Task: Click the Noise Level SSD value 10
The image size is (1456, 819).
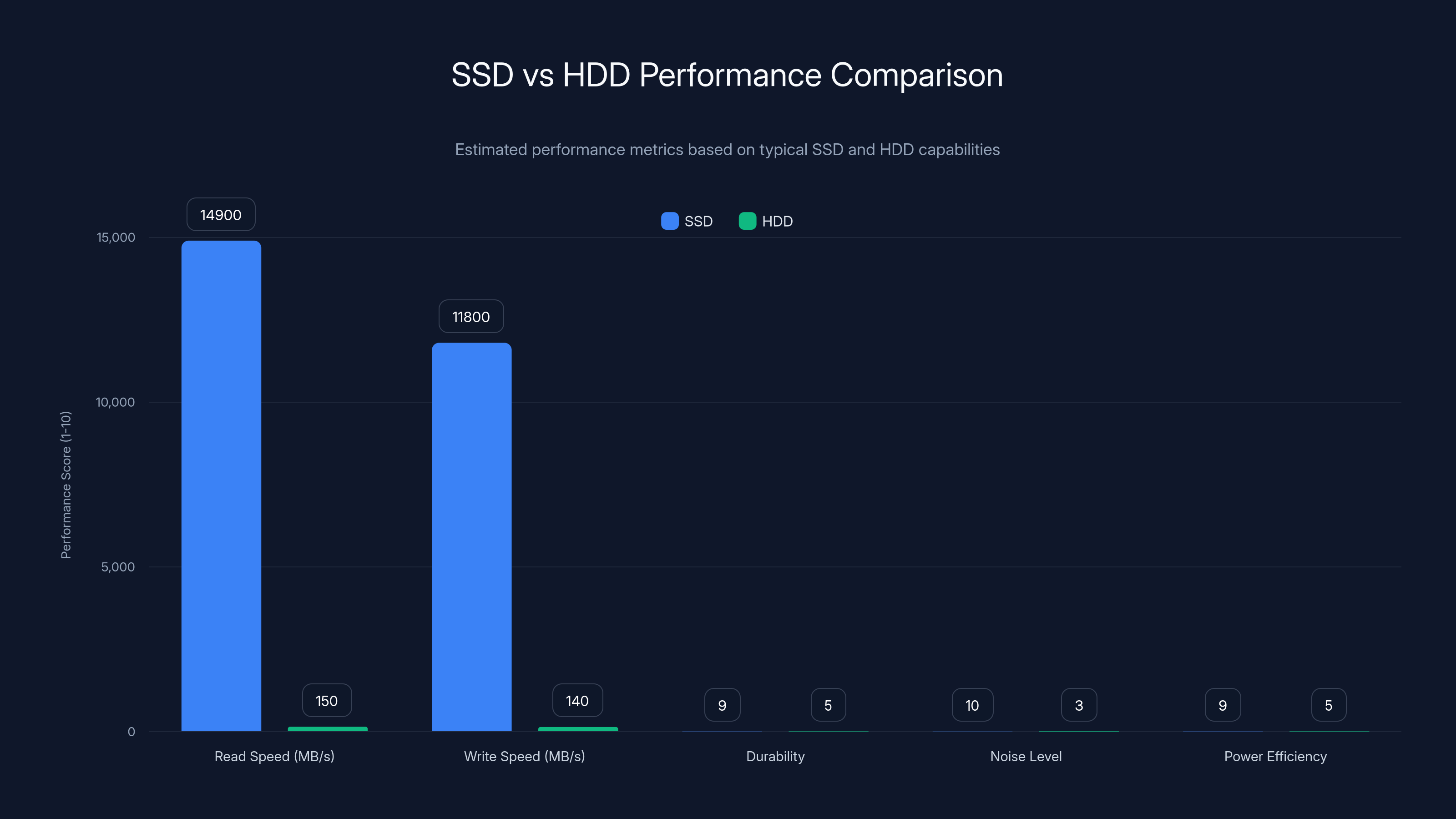Action: (972, 705)
